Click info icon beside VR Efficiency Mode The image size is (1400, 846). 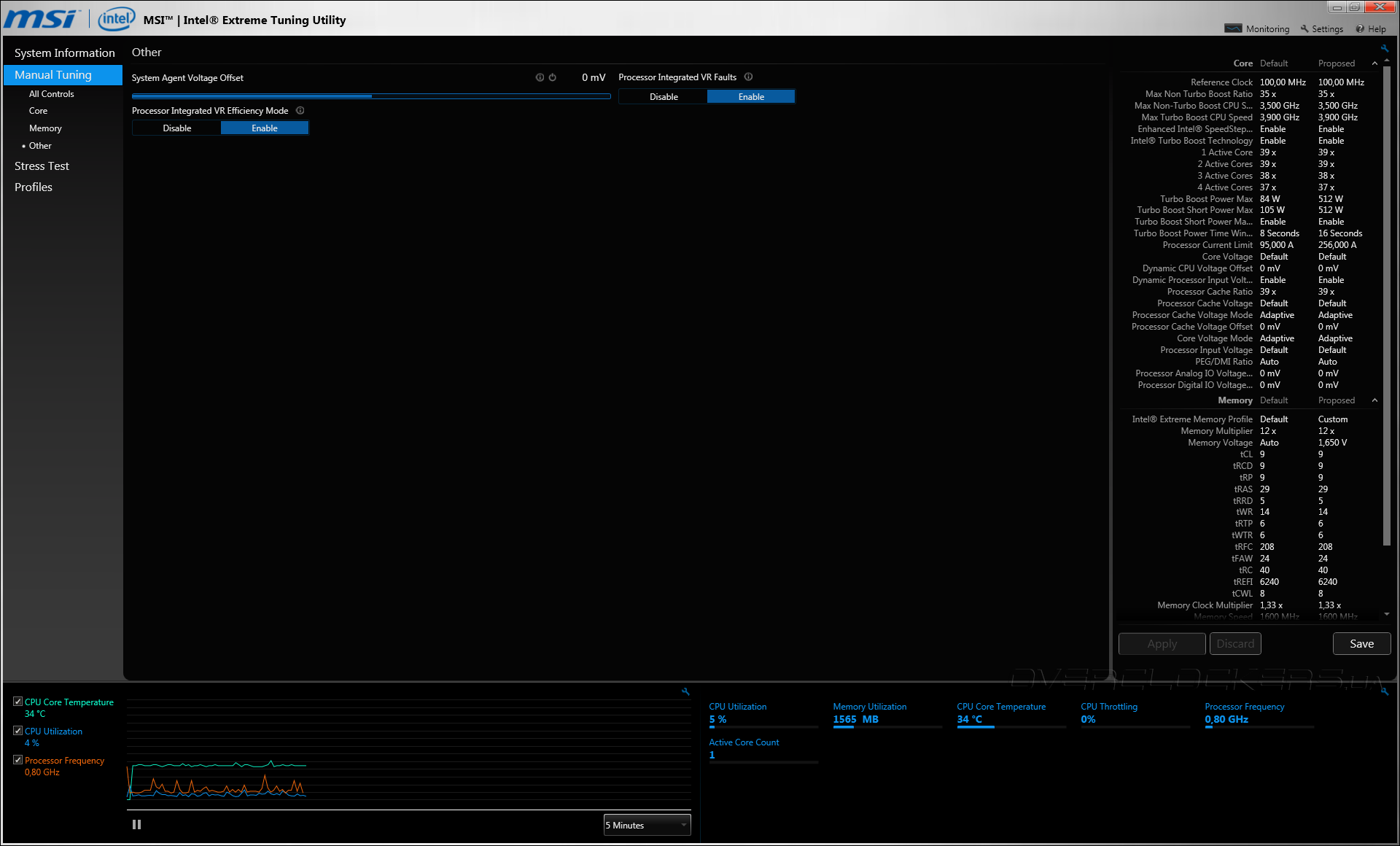(300, 111)
